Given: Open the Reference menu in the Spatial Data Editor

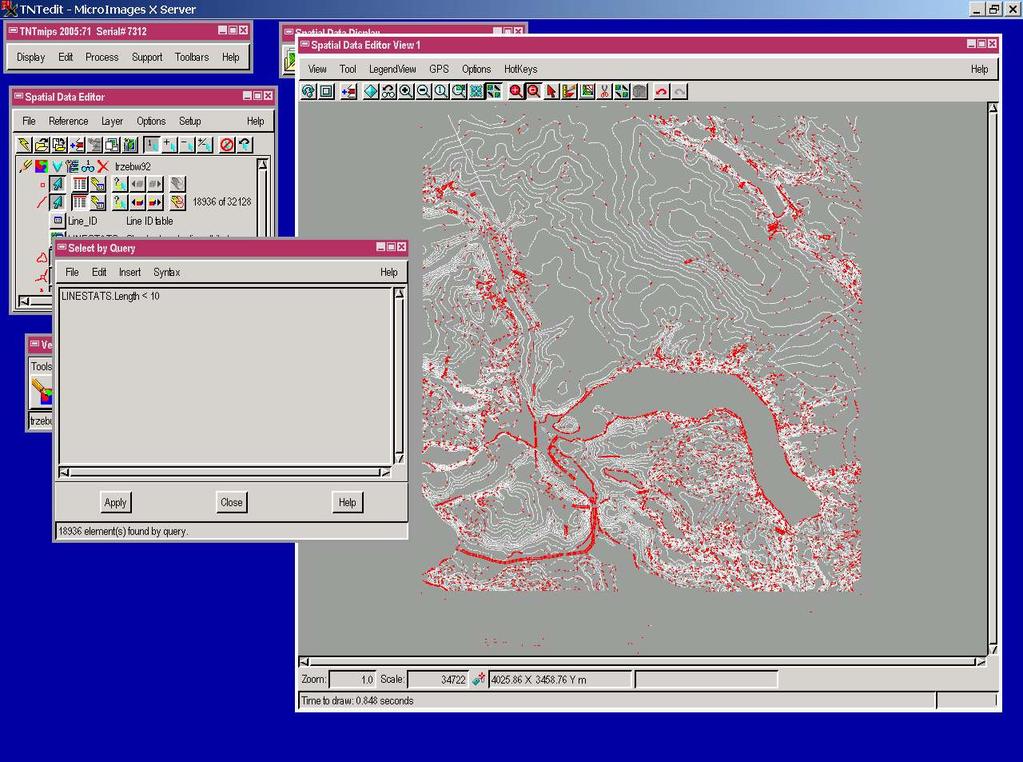Looking at the screenshot, I should click(69, 121).
